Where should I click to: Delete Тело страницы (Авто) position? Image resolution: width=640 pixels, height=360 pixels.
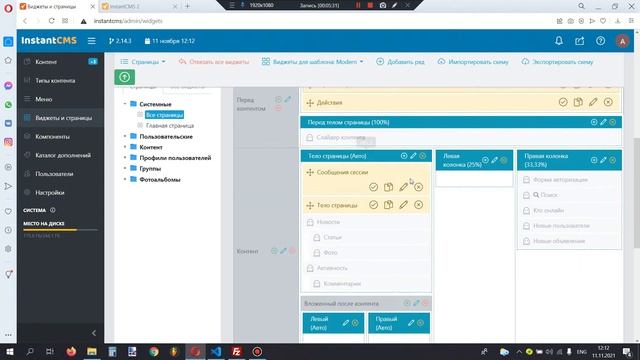[422, 156]
